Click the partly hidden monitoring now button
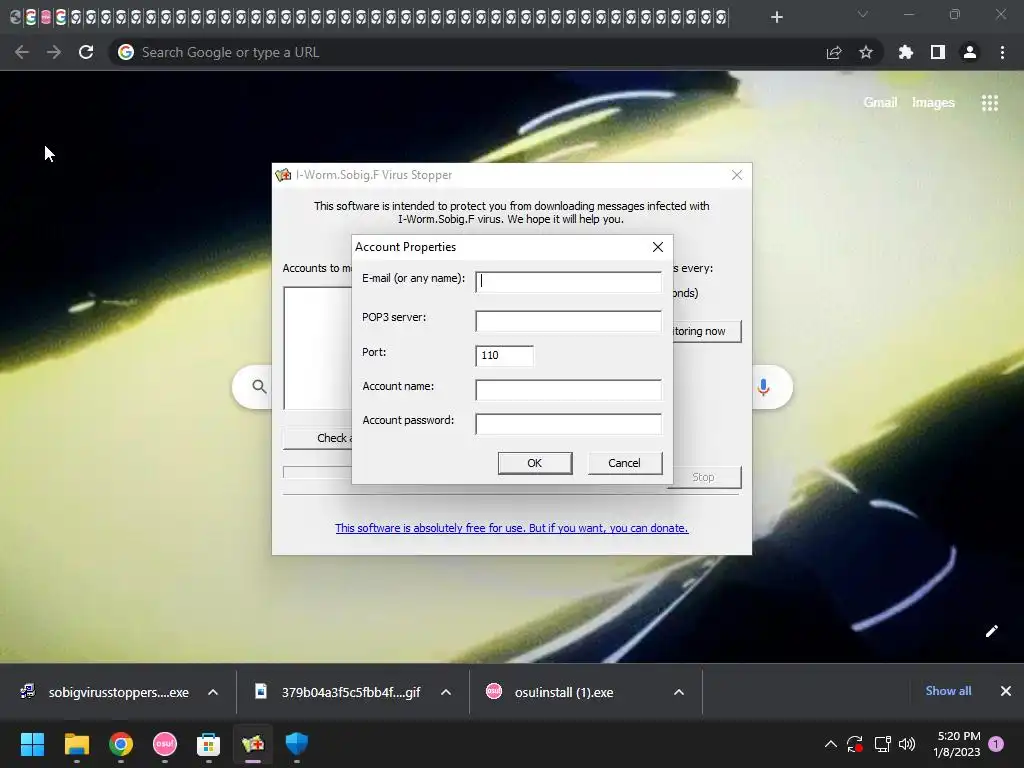1024x768 pixels. click(707, 331)
